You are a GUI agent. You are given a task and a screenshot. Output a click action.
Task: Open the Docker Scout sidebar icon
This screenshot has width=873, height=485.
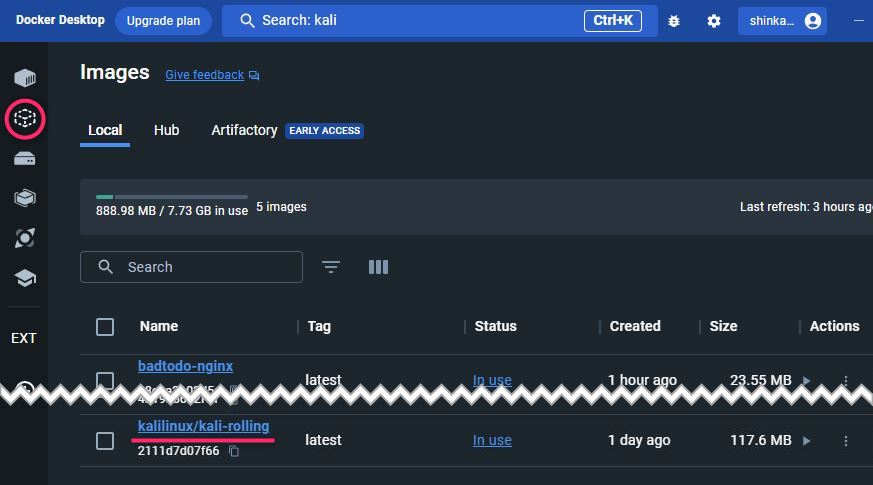coord(25,238)
